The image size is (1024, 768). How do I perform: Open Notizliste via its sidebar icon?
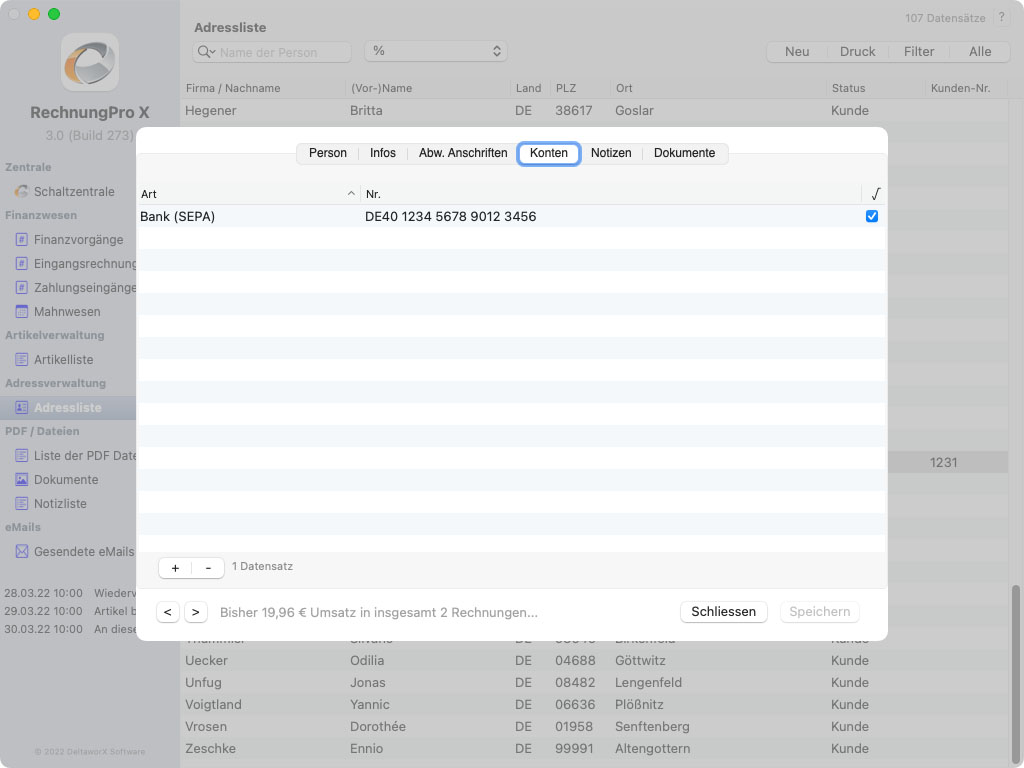(x=21, y=503)
